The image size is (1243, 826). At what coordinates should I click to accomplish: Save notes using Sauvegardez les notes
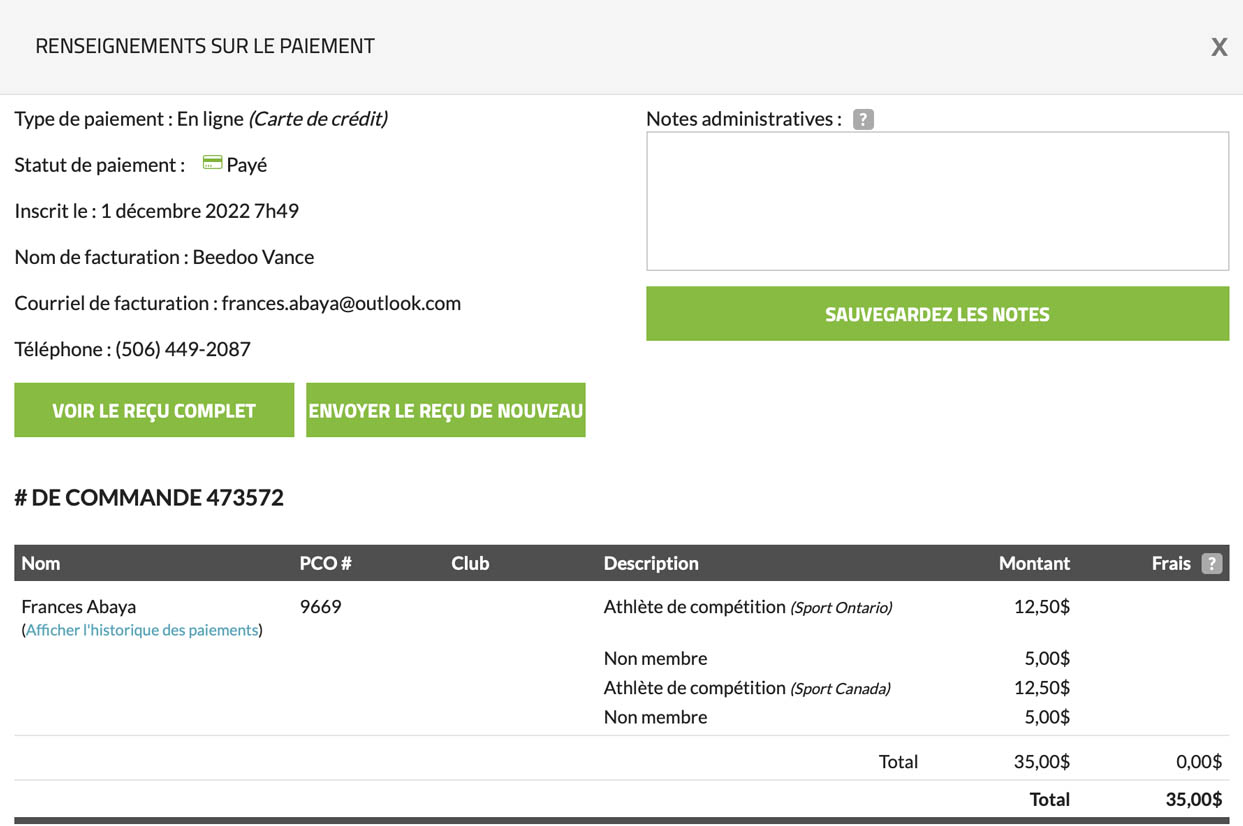coord(937,314)
